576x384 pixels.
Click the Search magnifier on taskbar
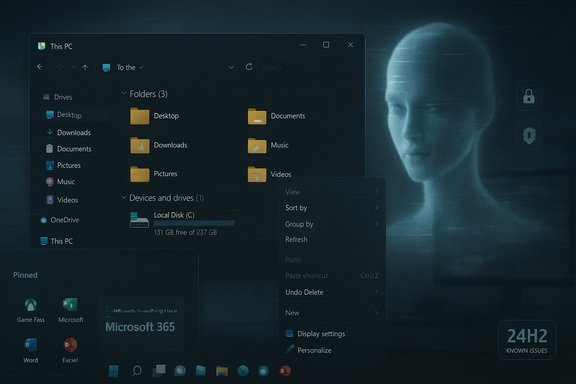point(137,371)
